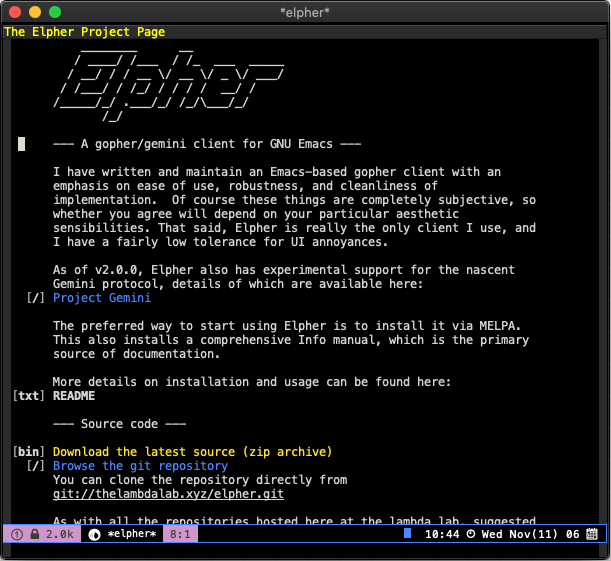
Task: Click the [/] marker beside Project Gemini
Action: (x=35, y=298)
